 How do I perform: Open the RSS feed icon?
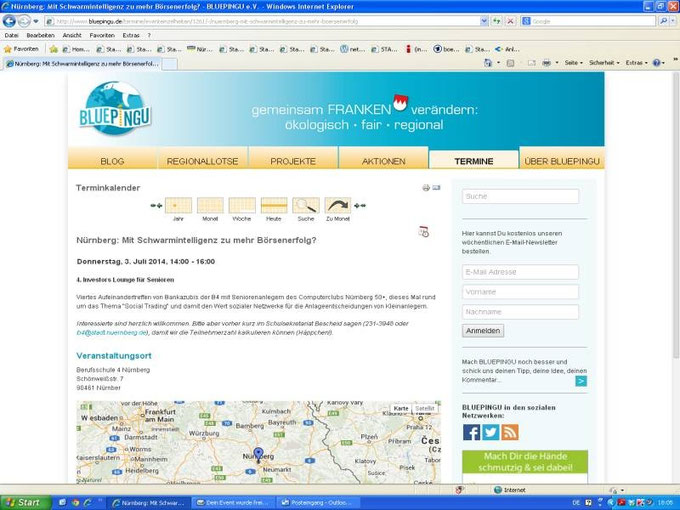[x=510, y=432]
